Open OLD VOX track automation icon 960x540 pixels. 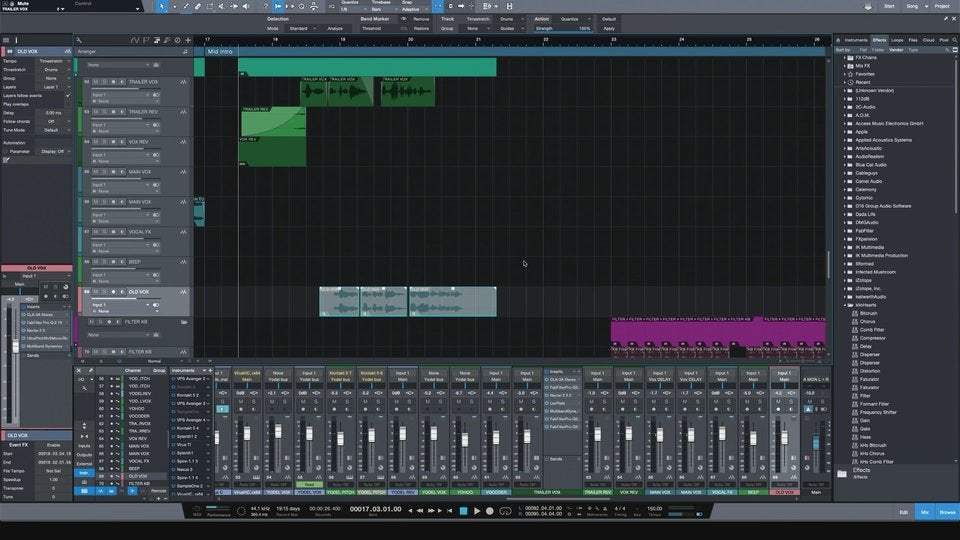pos(183,292)
